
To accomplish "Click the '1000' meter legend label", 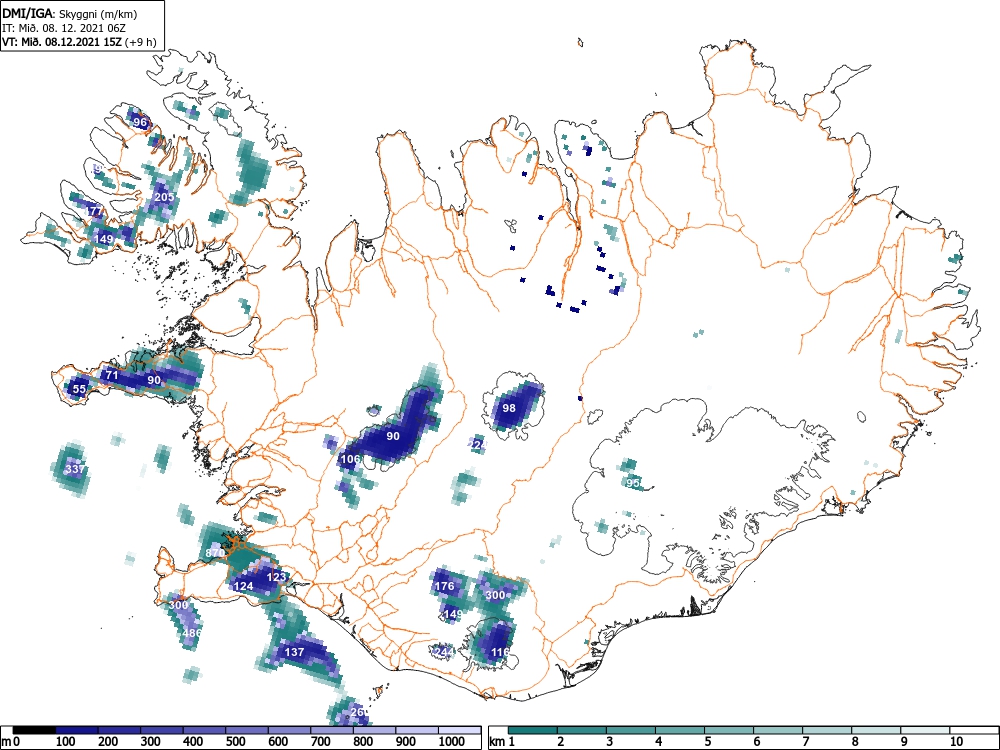I will (x=452, y=741).
